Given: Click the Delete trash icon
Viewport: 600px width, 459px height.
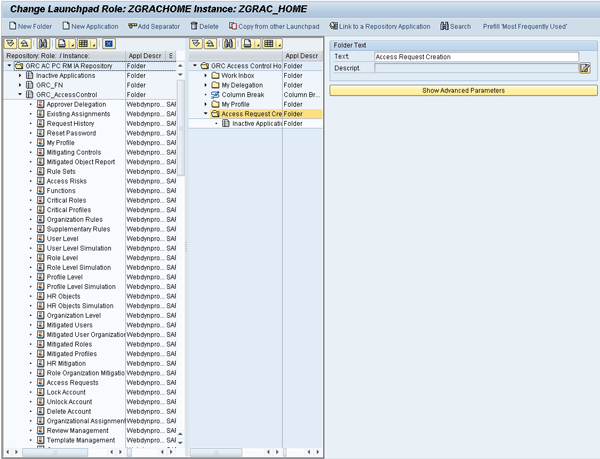Looking at the screenshot, I should click(203, 26).
